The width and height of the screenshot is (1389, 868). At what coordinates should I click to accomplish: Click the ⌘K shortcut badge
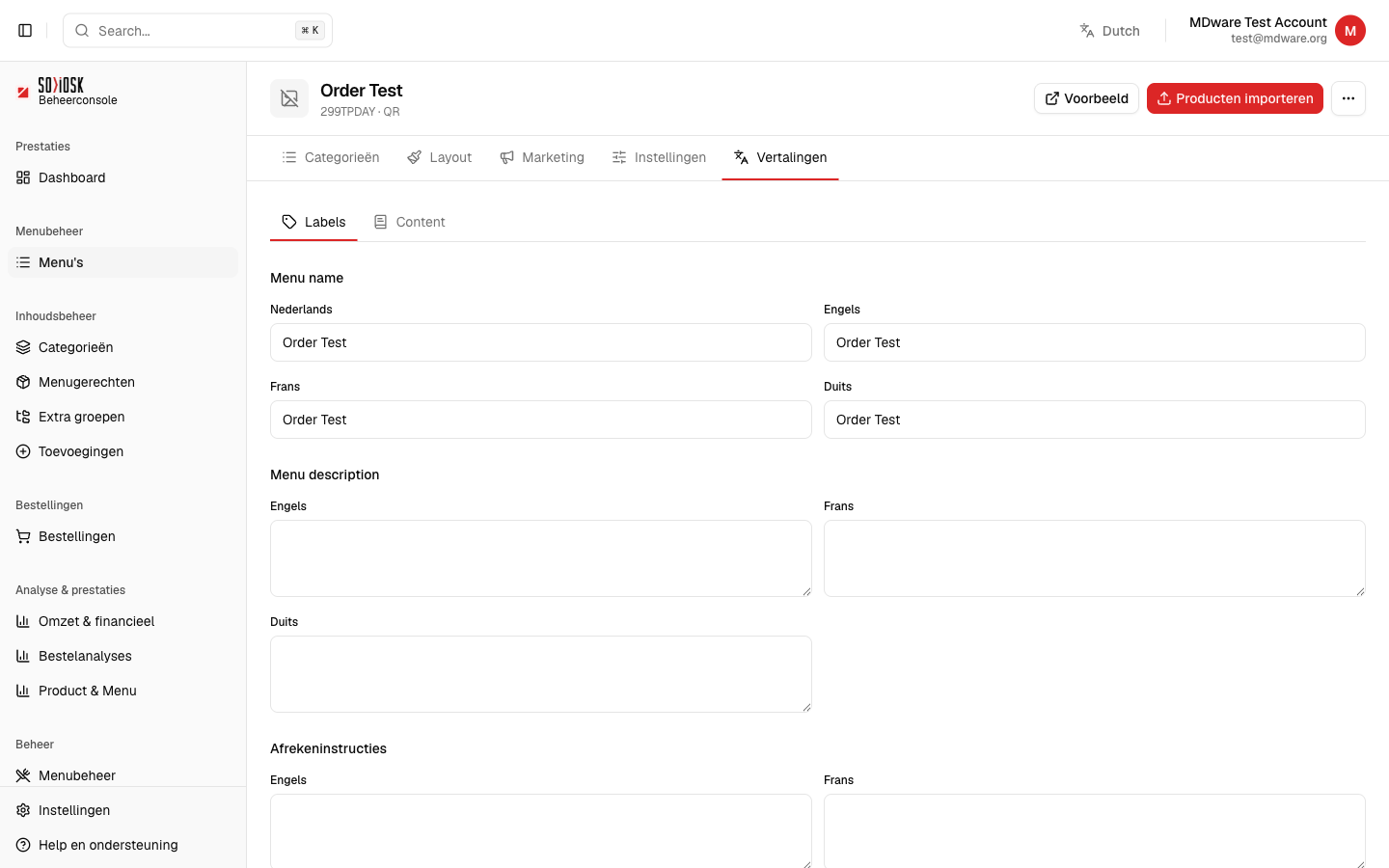pyautogui.click(x=310, y=31)
